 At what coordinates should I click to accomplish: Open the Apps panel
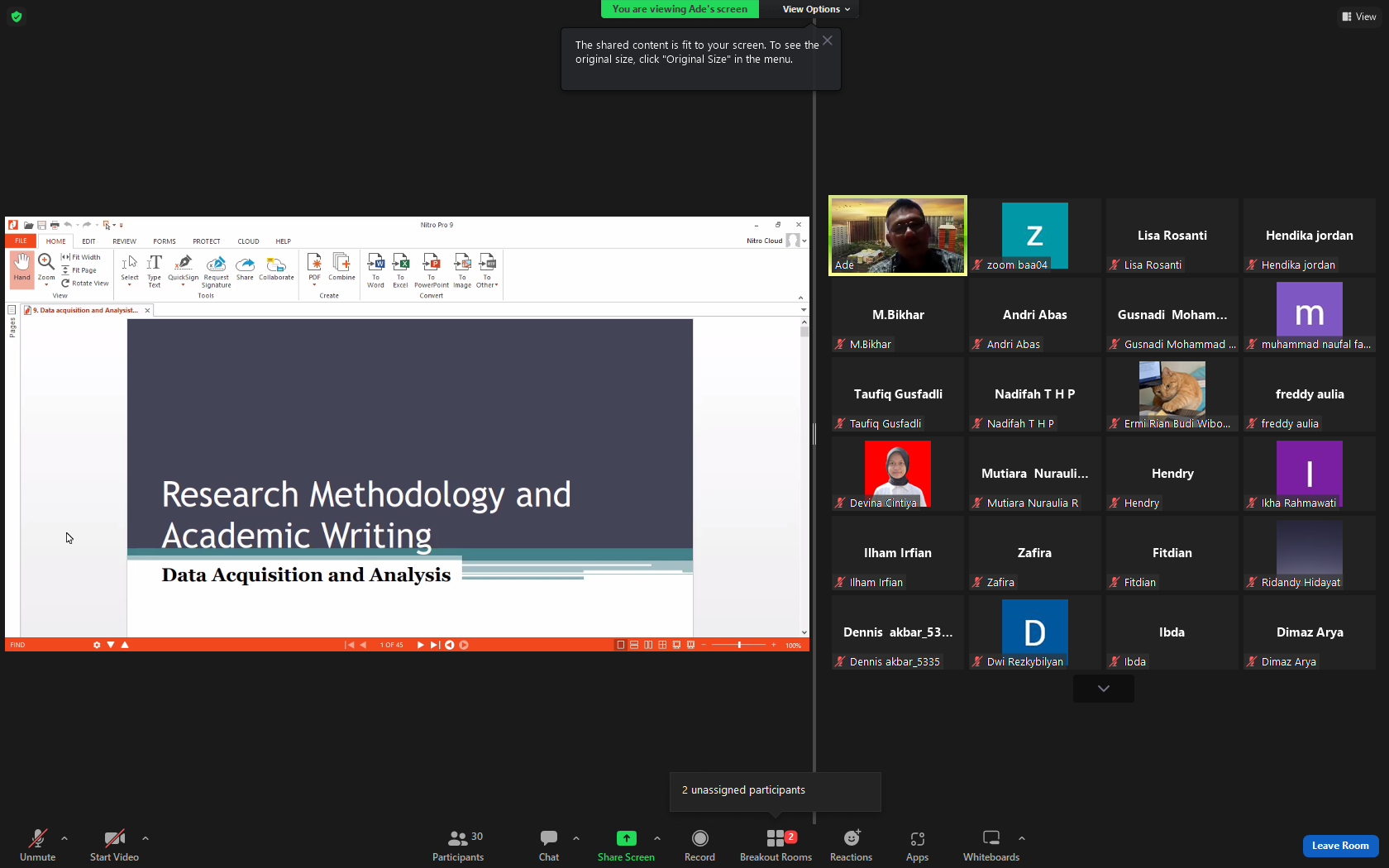point(917,845)
